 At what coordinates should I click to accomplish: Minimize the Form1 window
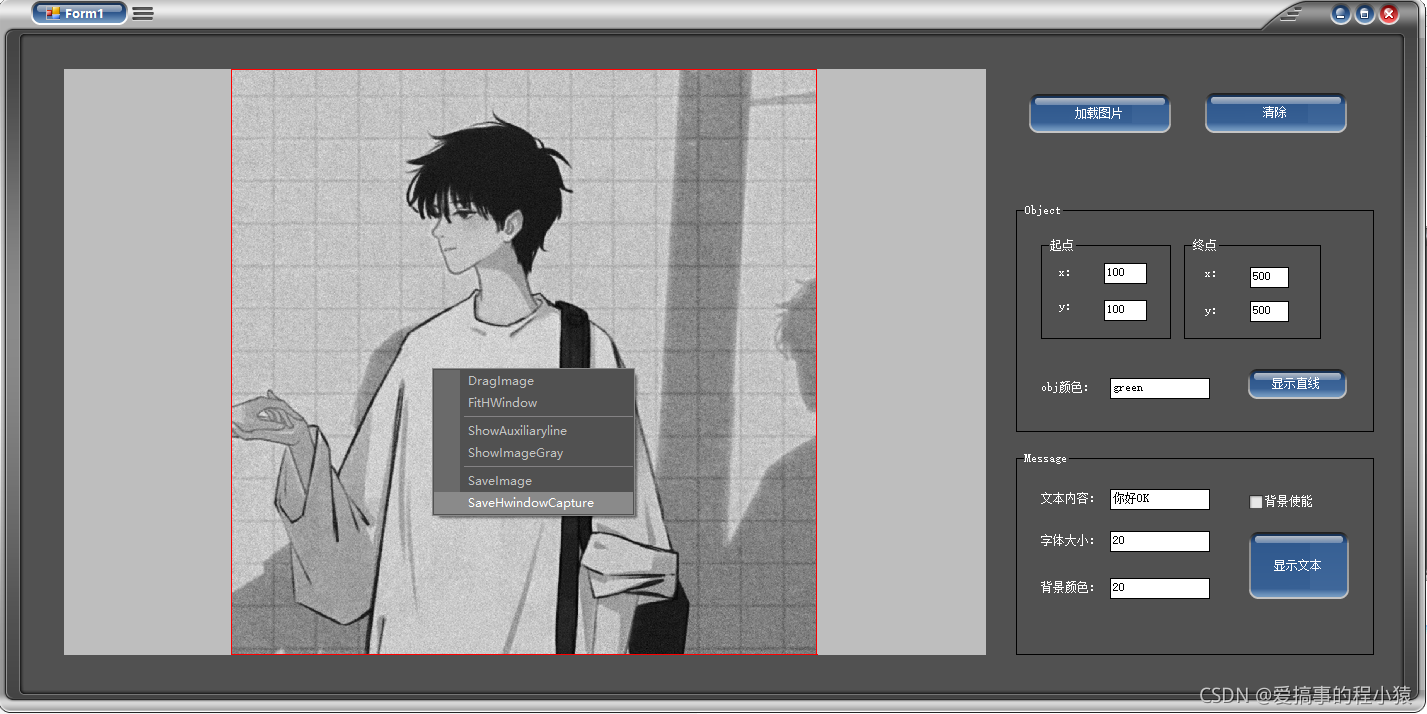pyautogui.click(x=1340, y=14)
